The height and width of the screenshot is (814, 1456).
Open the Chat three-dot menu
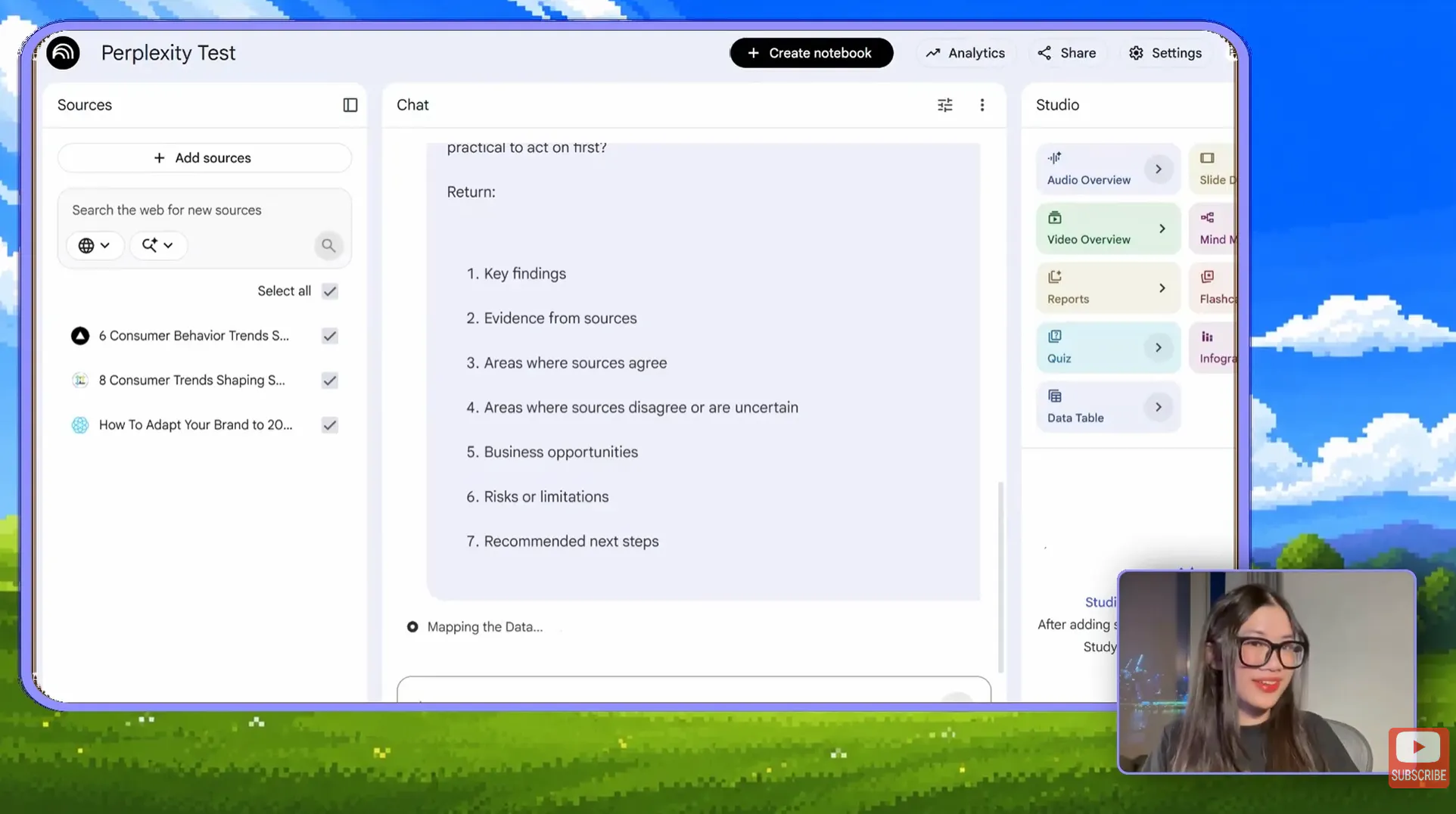pos(982,105)
